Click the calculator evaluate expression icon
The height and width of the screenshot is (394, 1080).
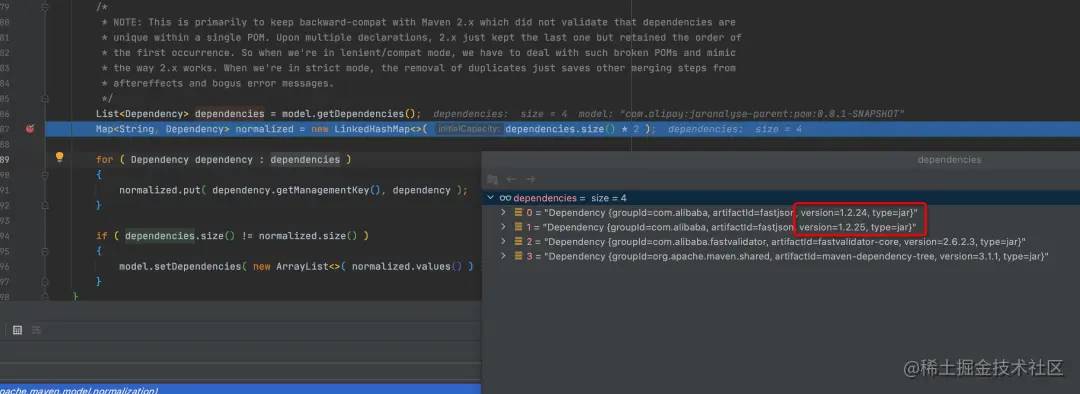tap(17, 330)
